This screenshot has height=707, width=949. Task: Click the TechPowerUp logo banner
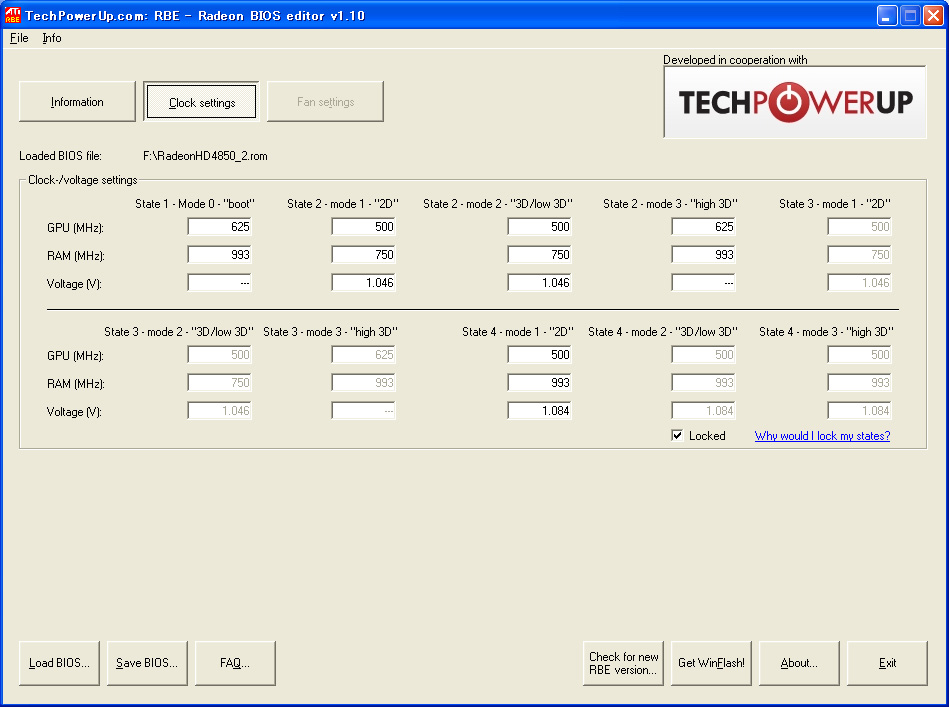click(795, 102)
